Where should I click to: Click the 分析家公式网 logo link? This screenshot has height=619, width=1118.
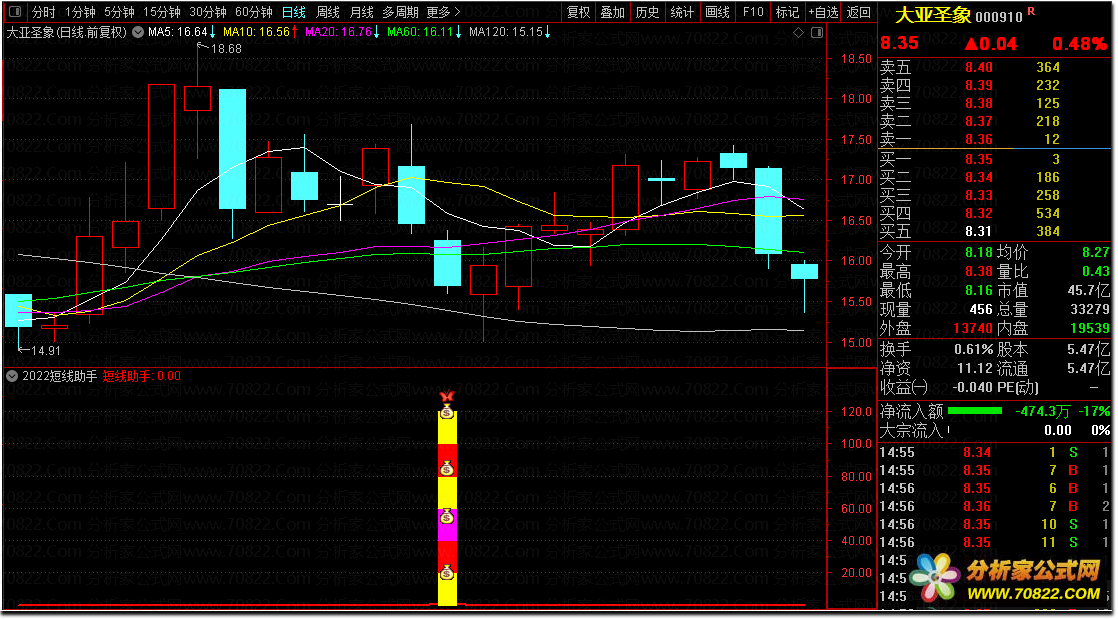(1008, 578)
